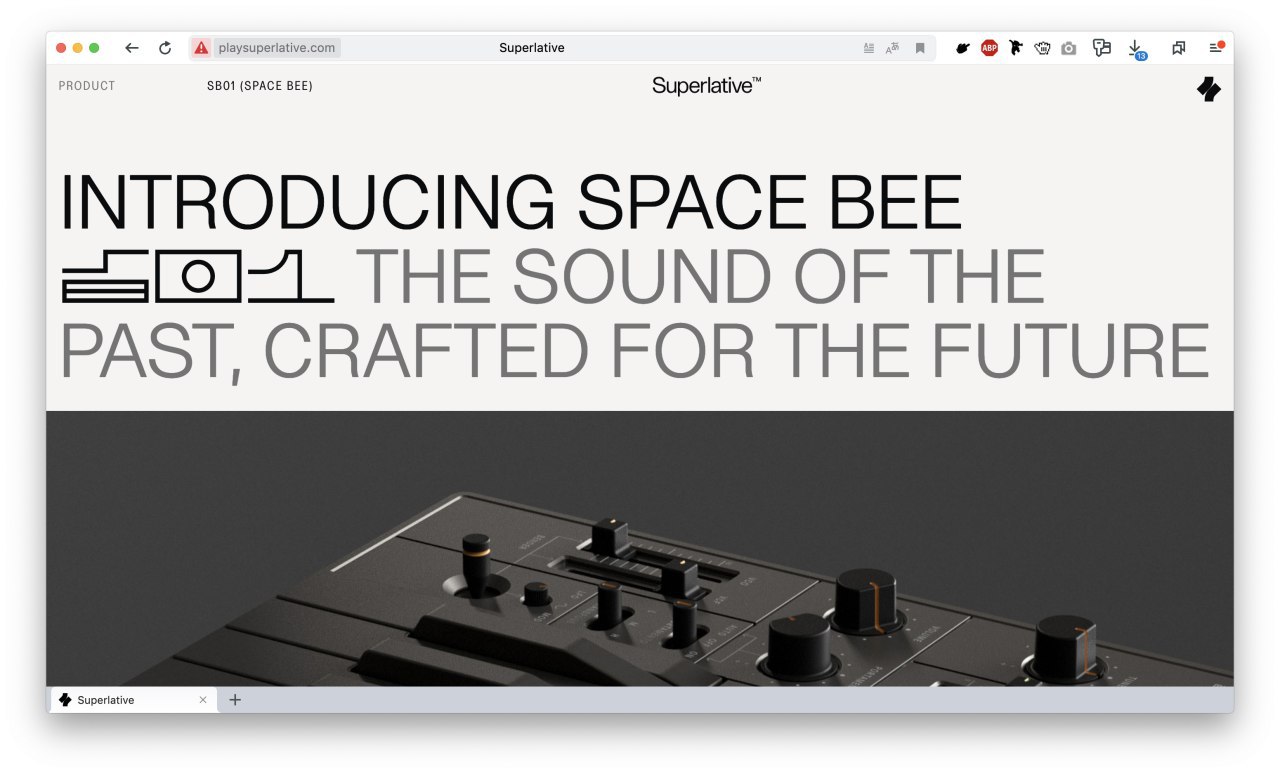Click the hand-with-barcode extension icon
Image resolution: width=1280 pixels, height=774 pixels.
[1042, 48]
